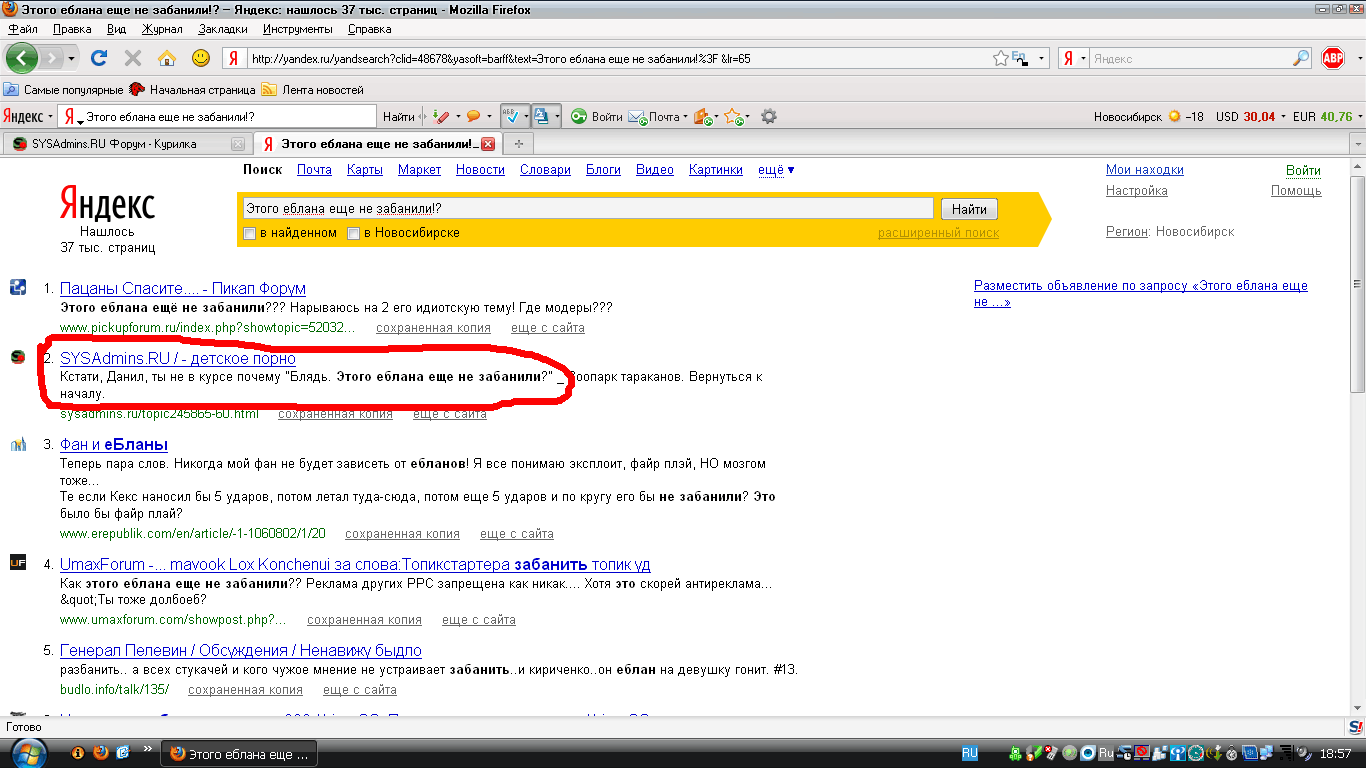Click the Yandex bar favorites star icon
The image size is (1366, 768).
(732, 117)
